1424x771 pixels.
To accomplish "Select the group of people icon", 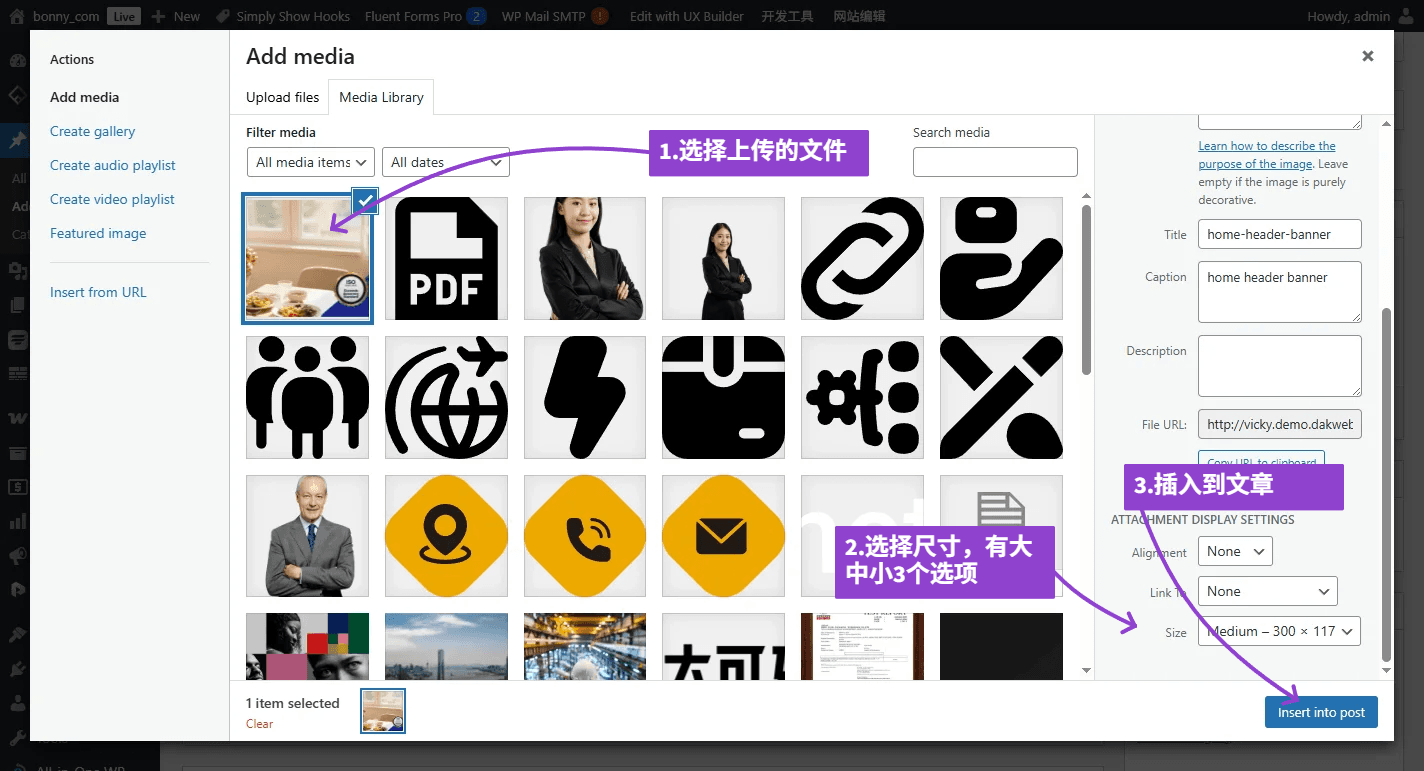I will (x=307, y=397).
